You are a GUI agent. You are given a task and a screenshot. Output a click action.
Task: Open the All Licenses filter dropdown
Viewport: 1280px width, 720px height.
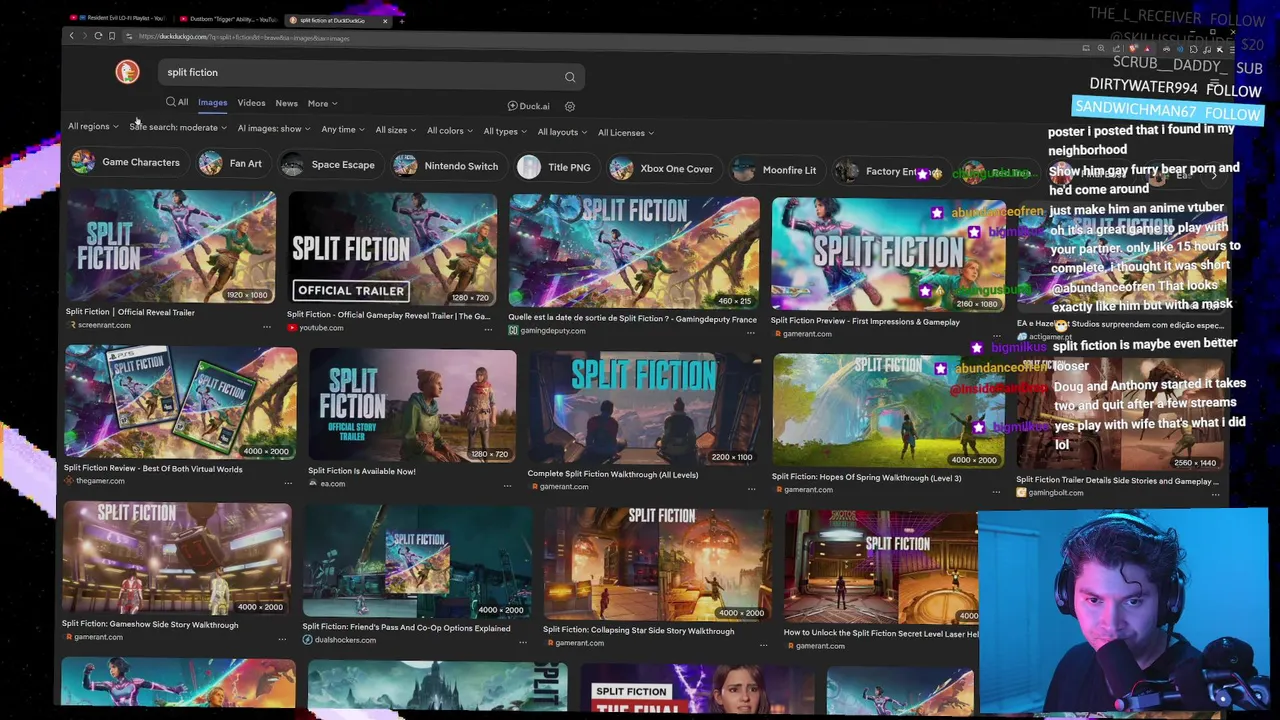626,133
